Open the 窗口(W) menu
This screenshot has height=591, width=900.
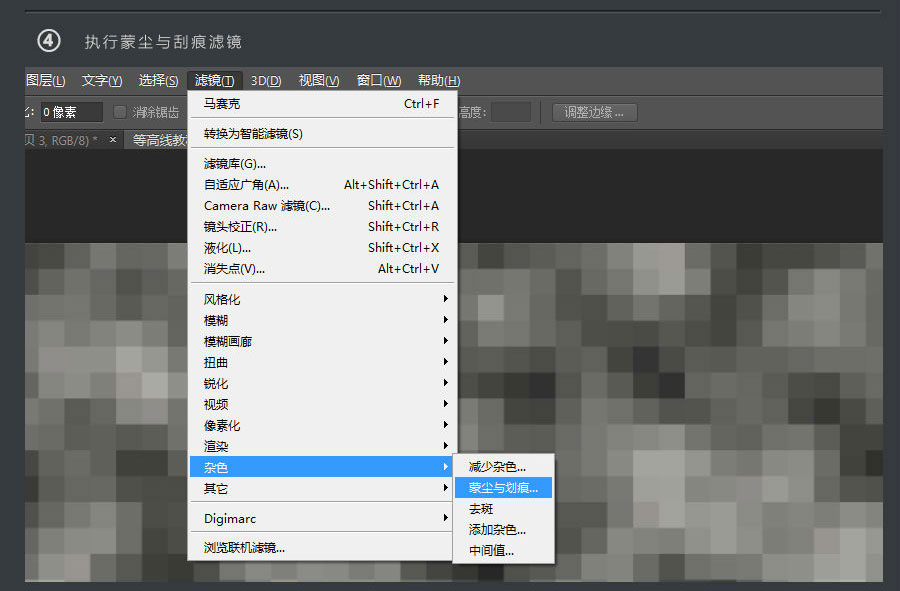378,80
